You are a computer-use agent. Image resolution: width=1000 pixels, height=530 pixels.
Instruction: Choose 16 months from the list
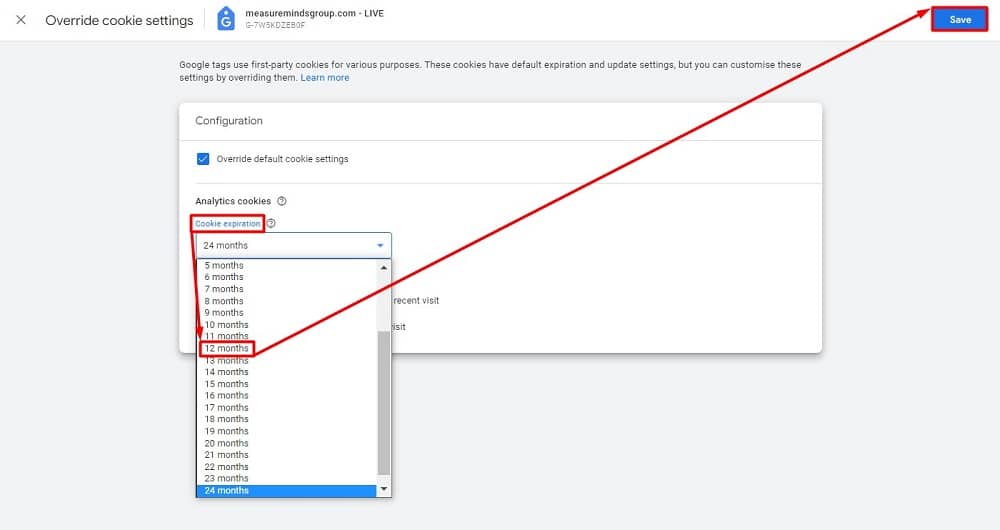tap(286, 395)
